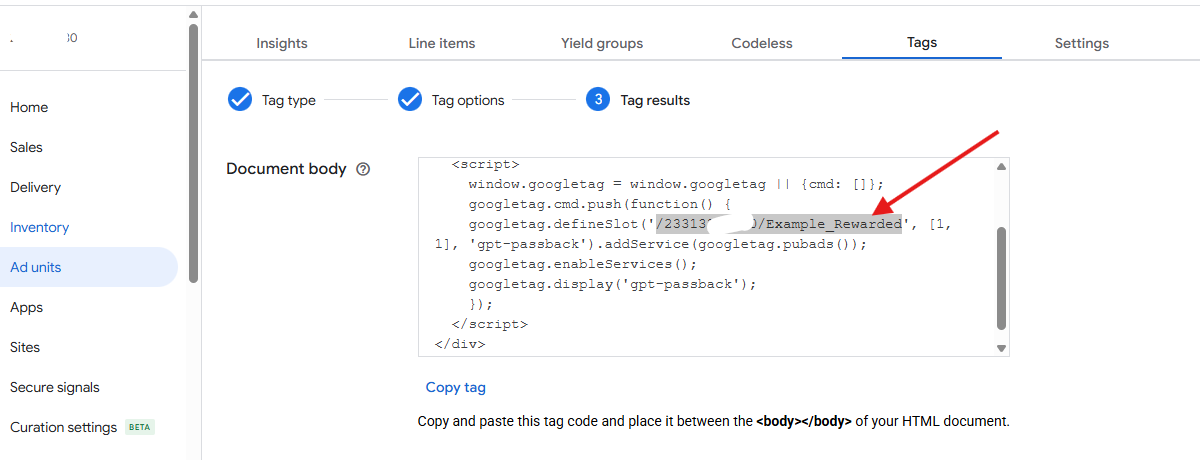Click the step 3 Tag results circle
This screenshot has height=460, width=1200.
598,100
